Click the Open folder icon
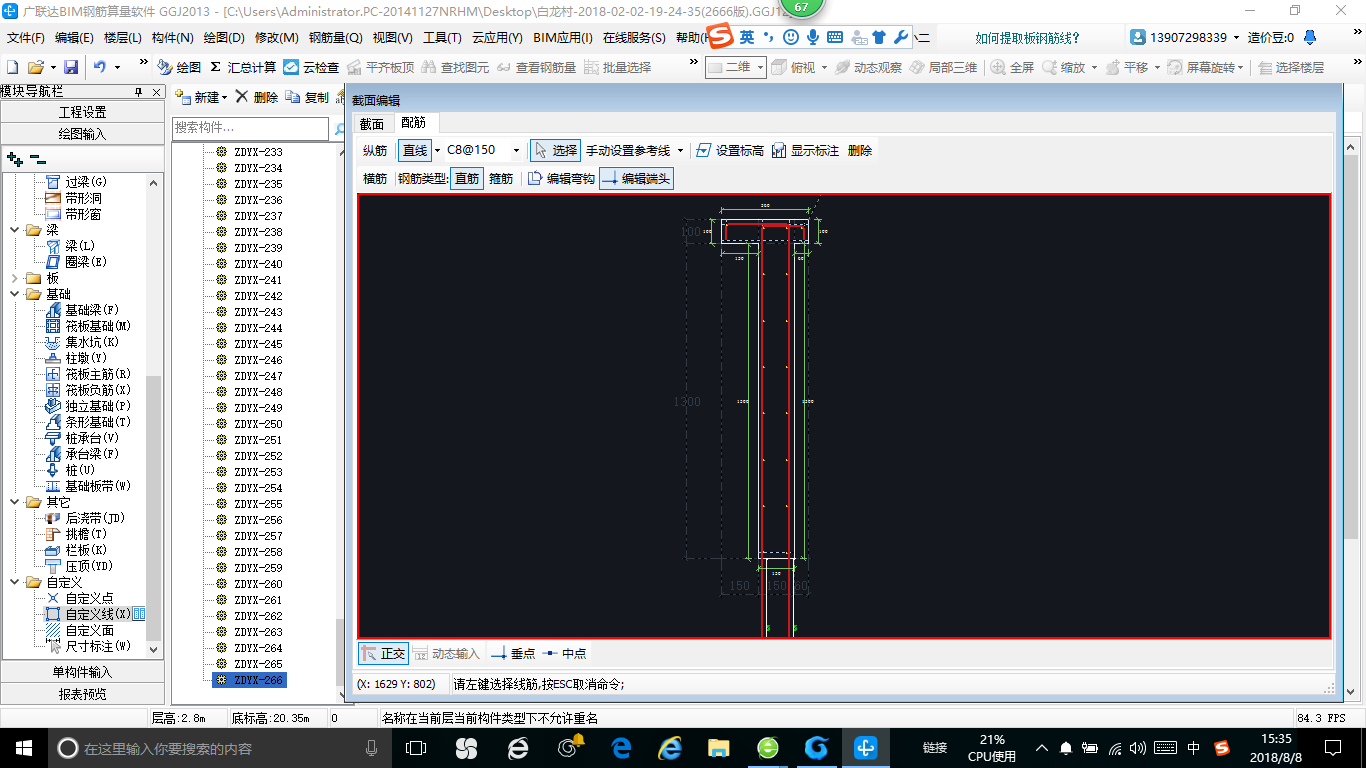This screenshot has width=1366, height=768. (x=35, y=67)
